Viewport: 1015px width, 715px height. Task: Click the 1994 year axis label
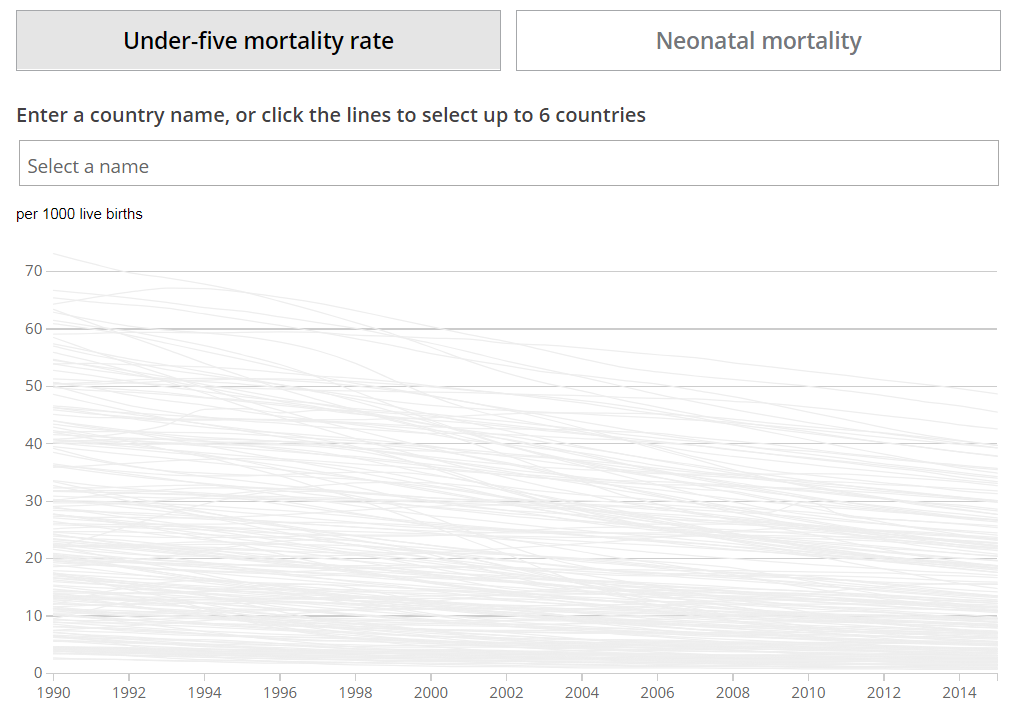coord(204,692)
